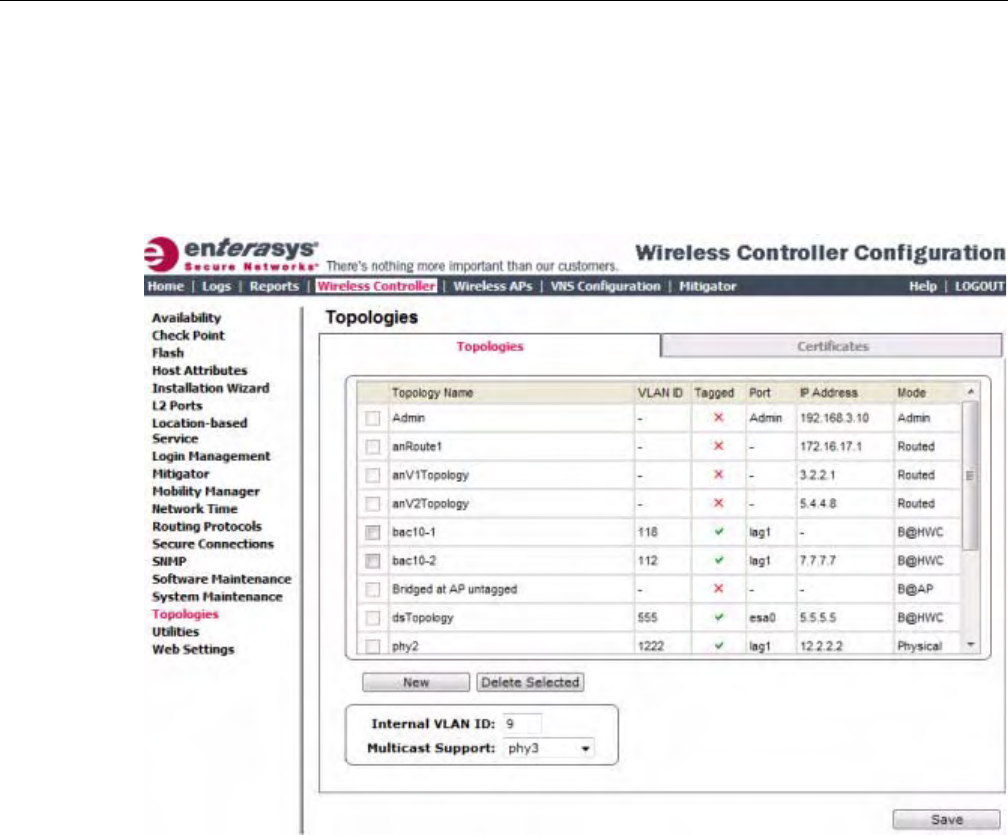Click the Help link

922,286
